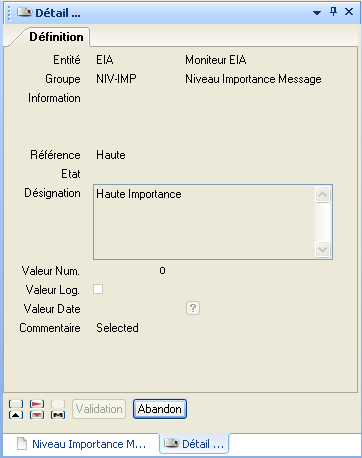The width and height of the screenshot is (362, 458).
Task: Pin the Détail panel with pushpin icon
Action: pyautogui.click(x=333, y=12)
